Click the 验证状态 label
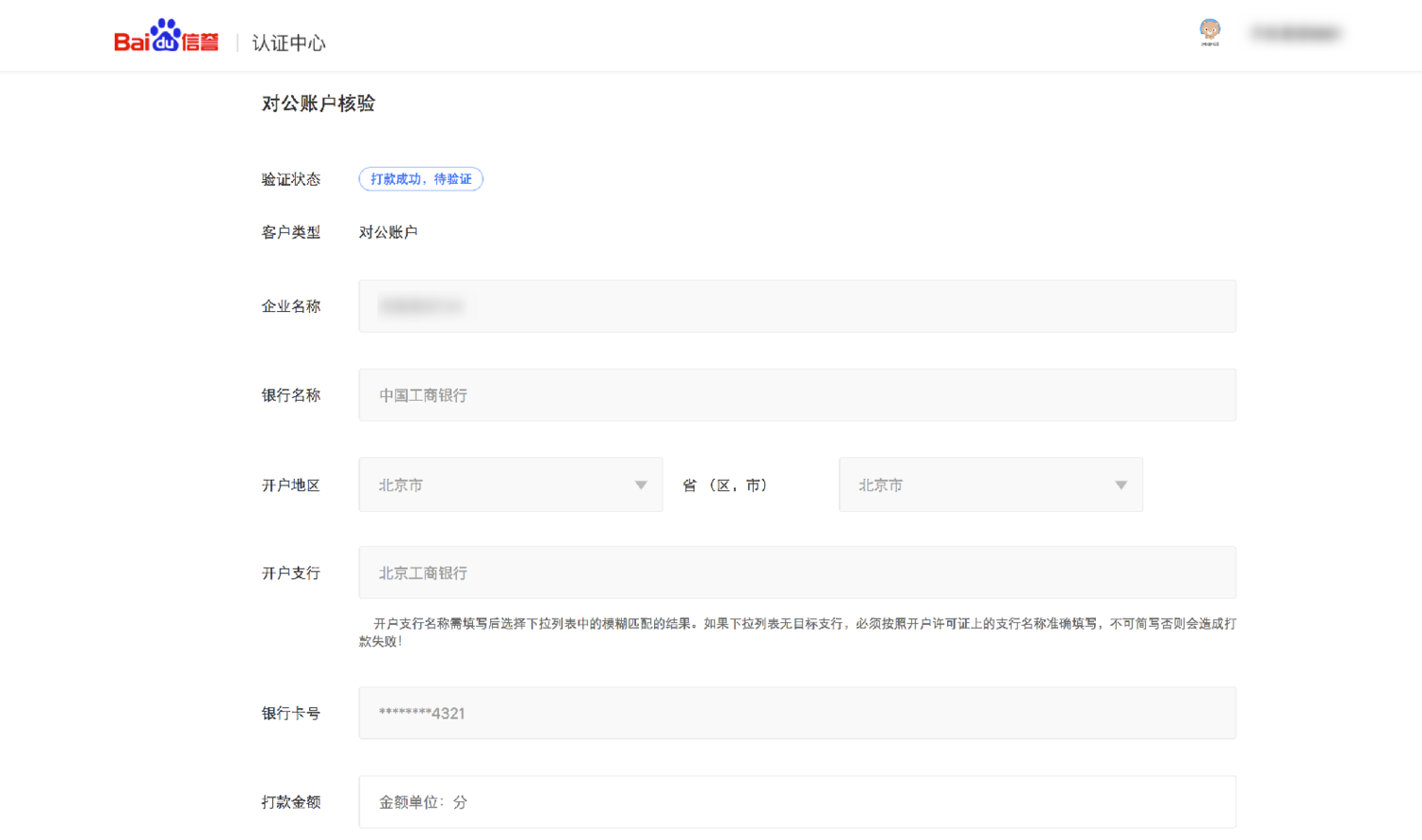The image size is (1422, 840). [x=291, y=179]
